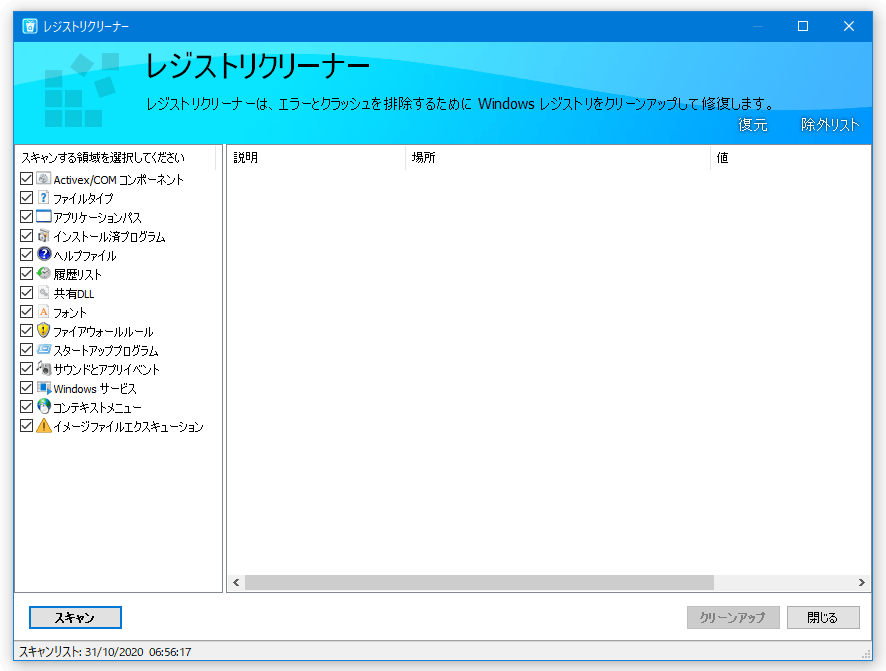This screenshot has width=886, height=671.
Task: Uncheck the ファイルタイプ checkbox
Action: [x=26, y=198]
